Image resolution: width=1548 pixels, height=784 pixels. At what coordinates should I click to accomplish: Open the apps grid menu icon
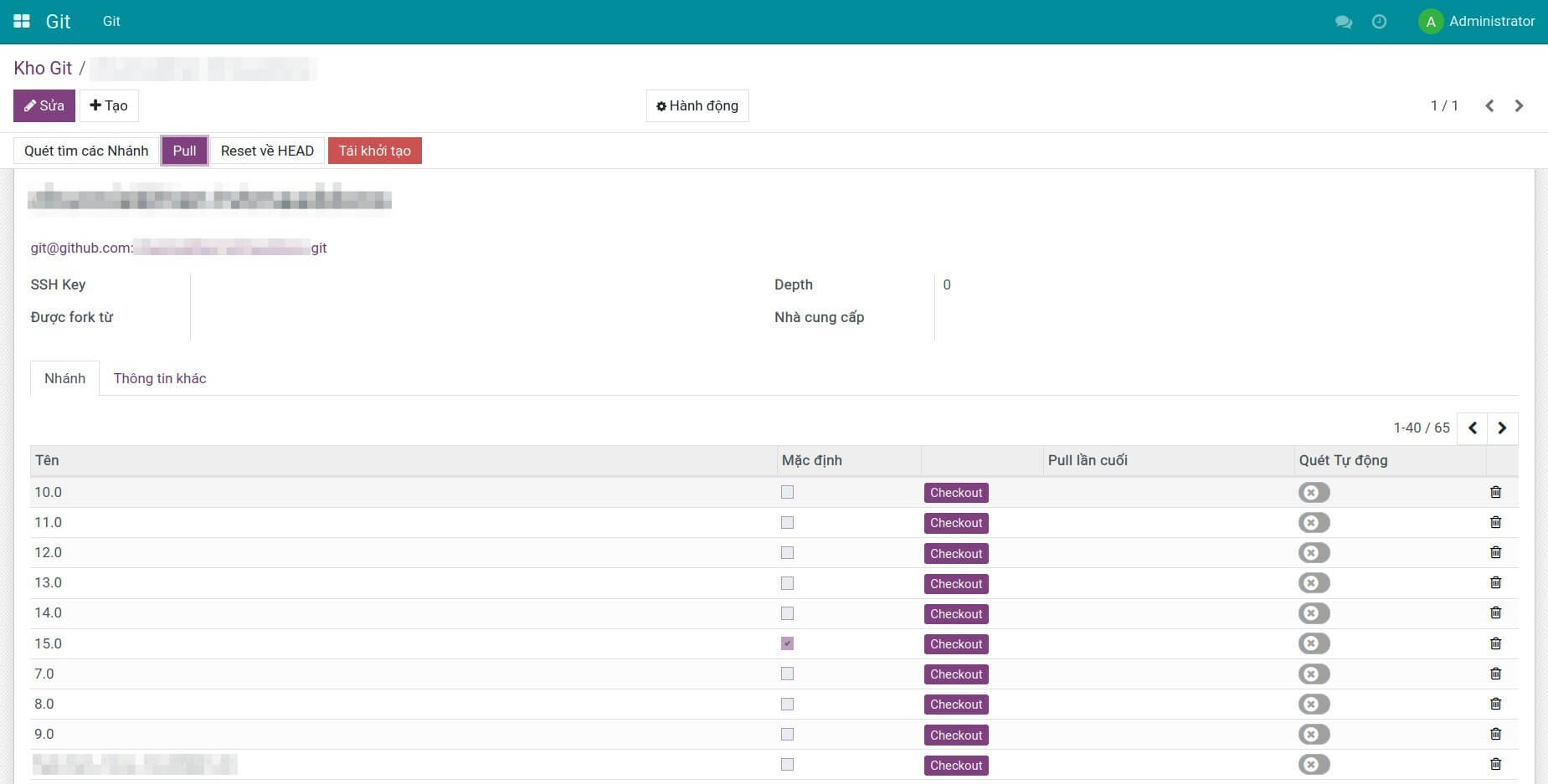click(x=22, y=21)
